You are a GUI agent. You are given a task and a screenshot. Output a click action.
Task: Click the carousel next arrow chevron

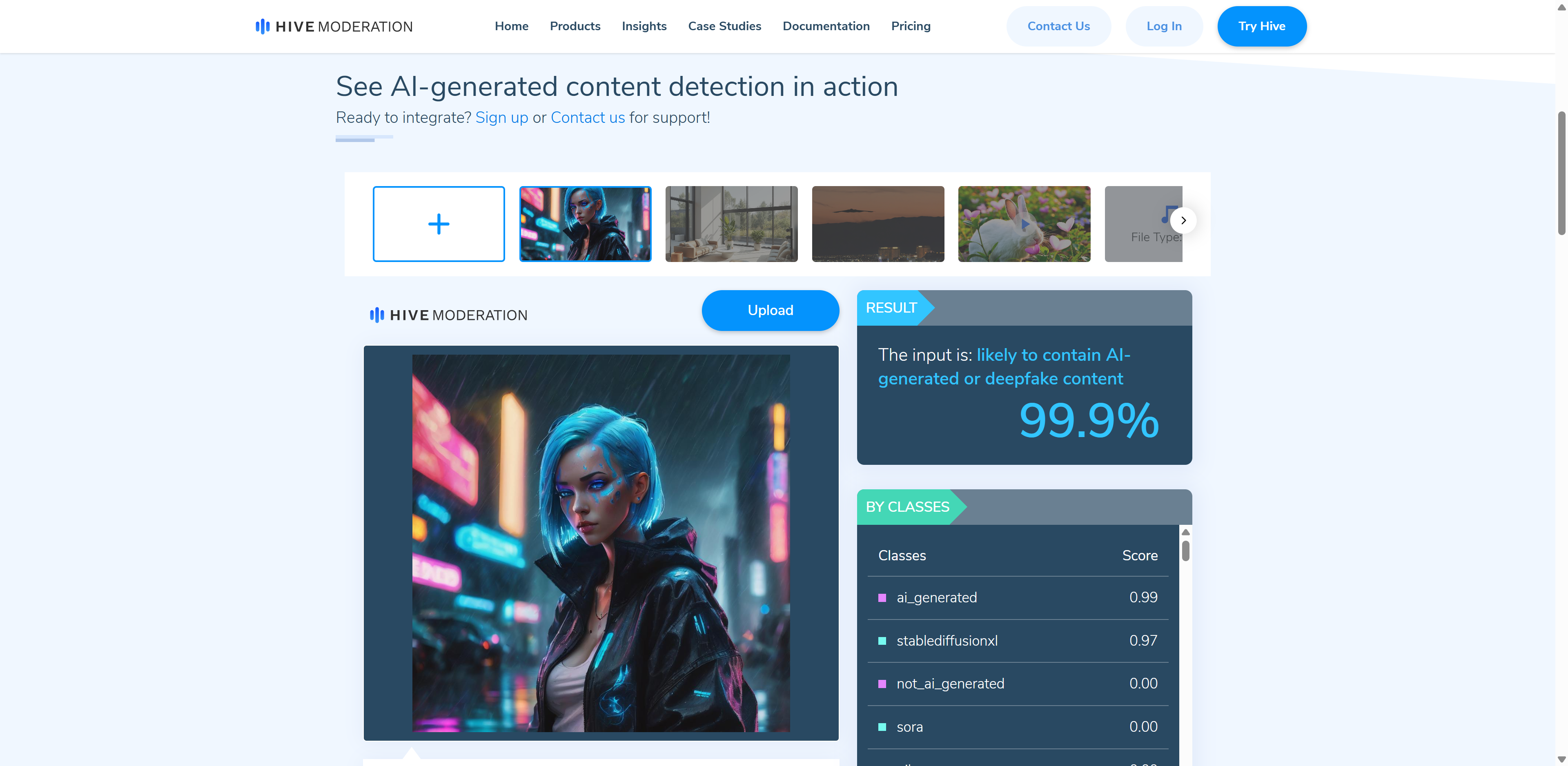tap(1183, 220)
